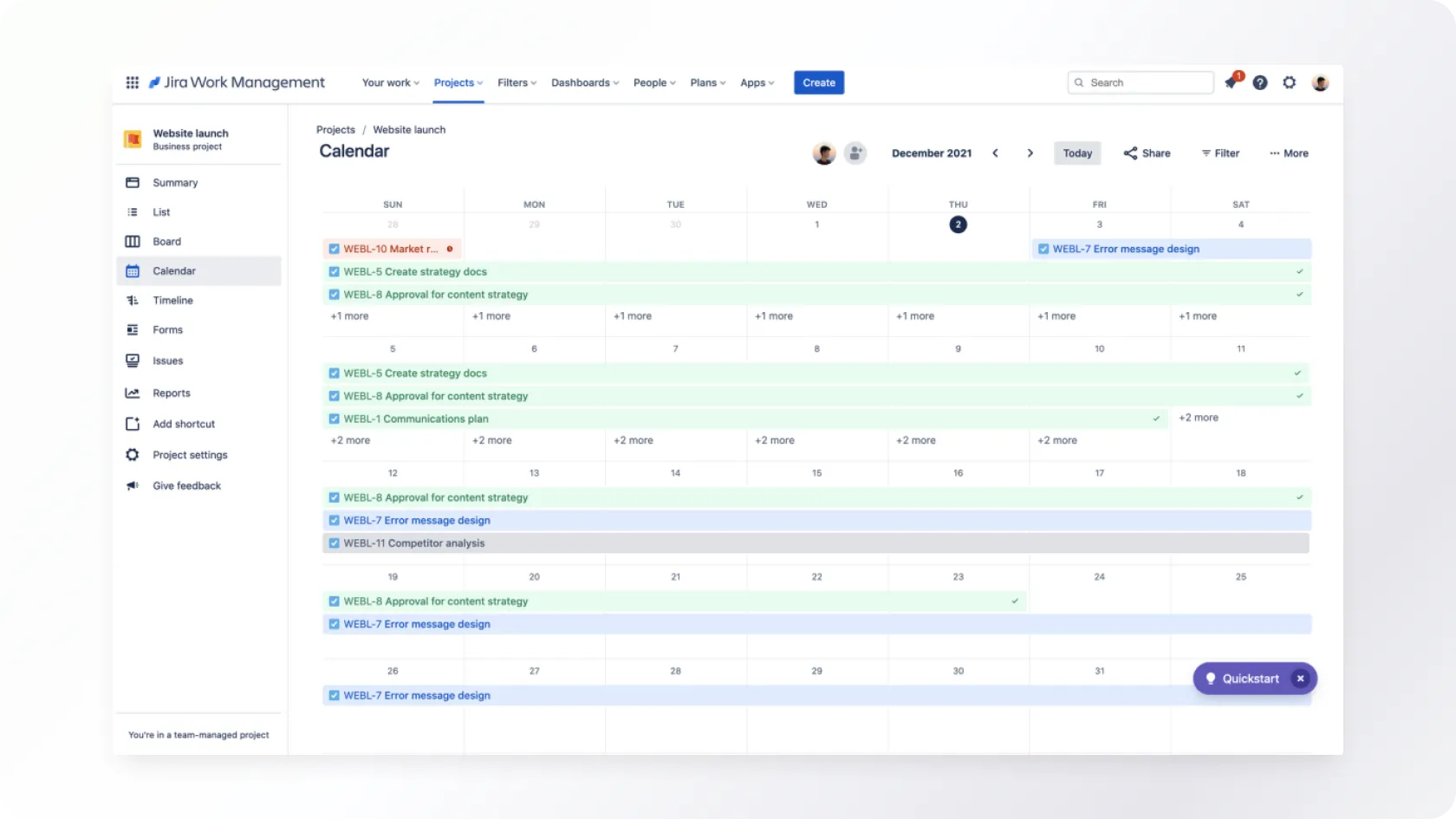Toggle checkbox on WEBL-1 Communications plan
1456x819 pixels.
click(335, 419)
